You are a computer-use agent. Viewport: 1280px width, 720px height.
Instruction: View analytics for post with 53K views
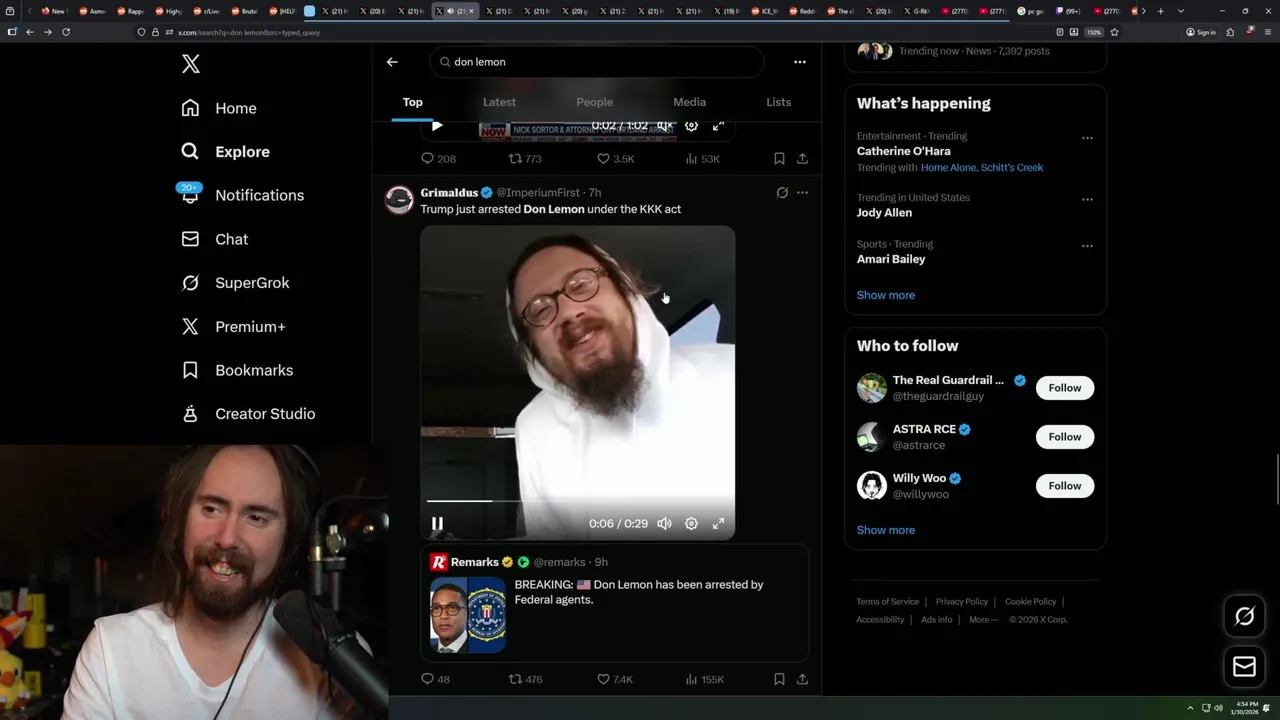point(702,159)
